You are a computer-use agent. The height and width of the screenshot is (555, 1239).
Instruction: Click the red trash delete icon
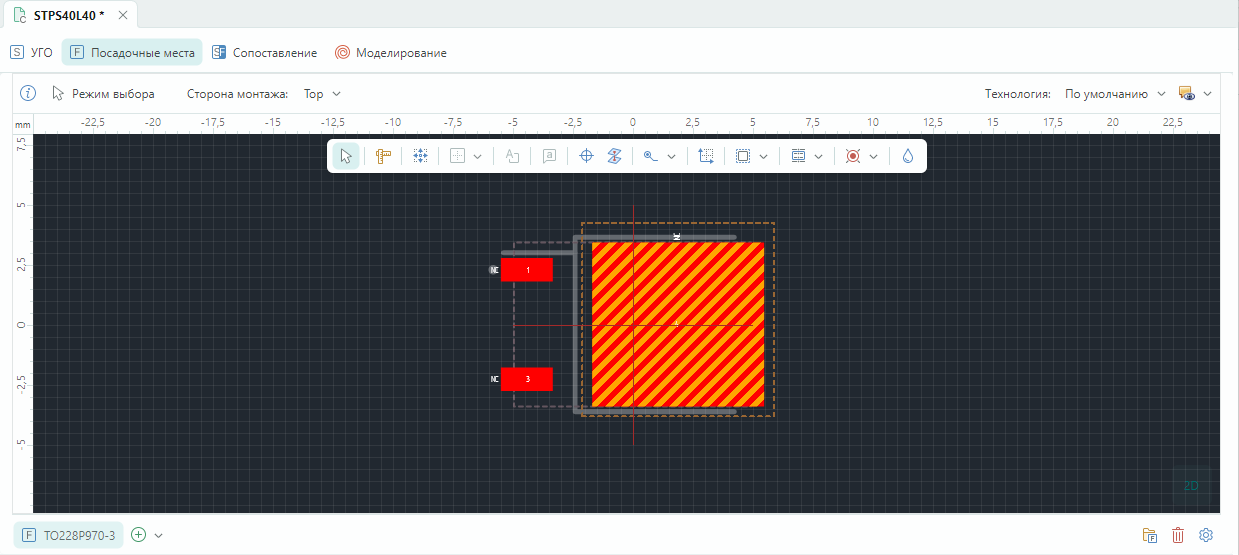(x=1178, y=535)
